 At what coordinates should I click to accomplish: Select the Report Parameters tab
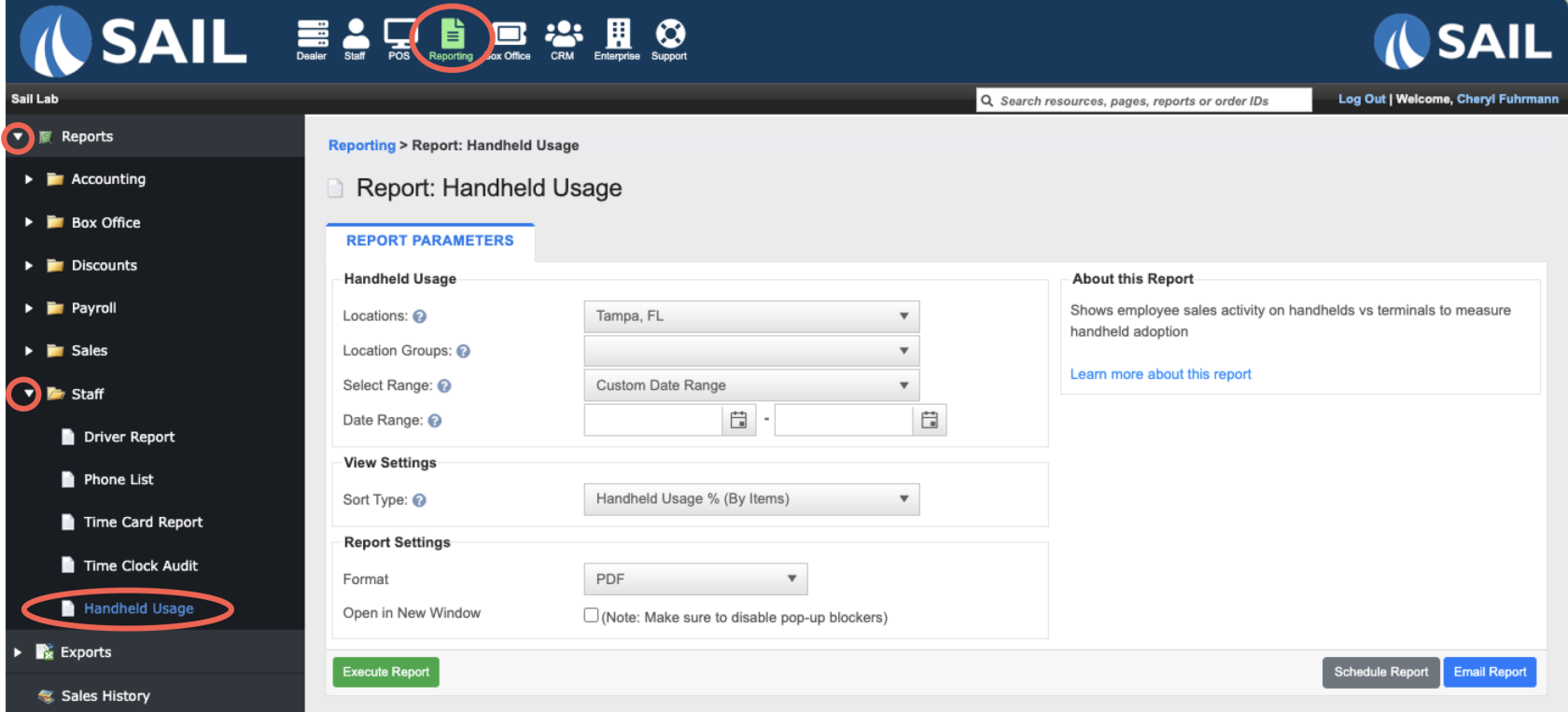(429, 241)
